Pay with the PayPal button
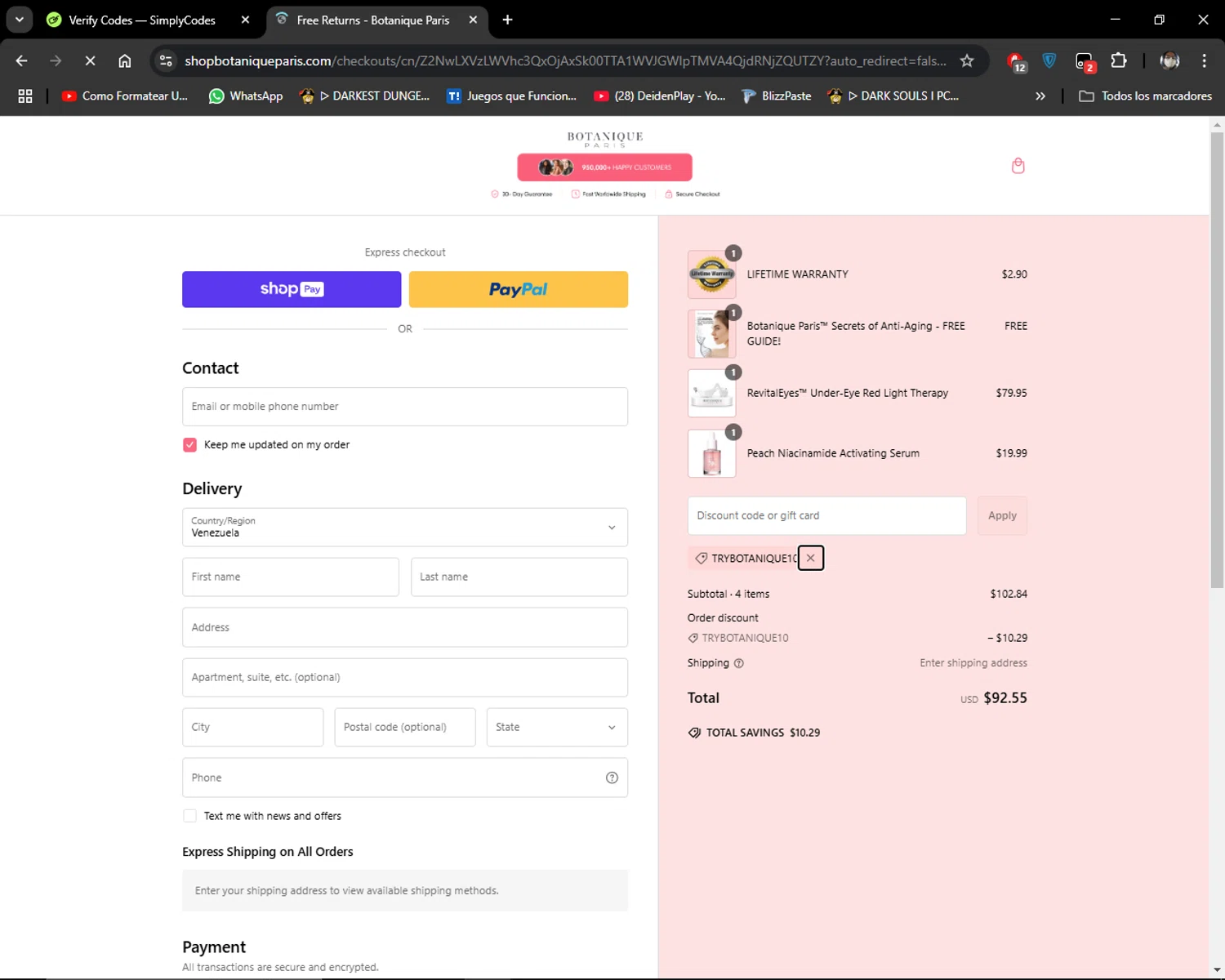 click(x=519, y=289)
